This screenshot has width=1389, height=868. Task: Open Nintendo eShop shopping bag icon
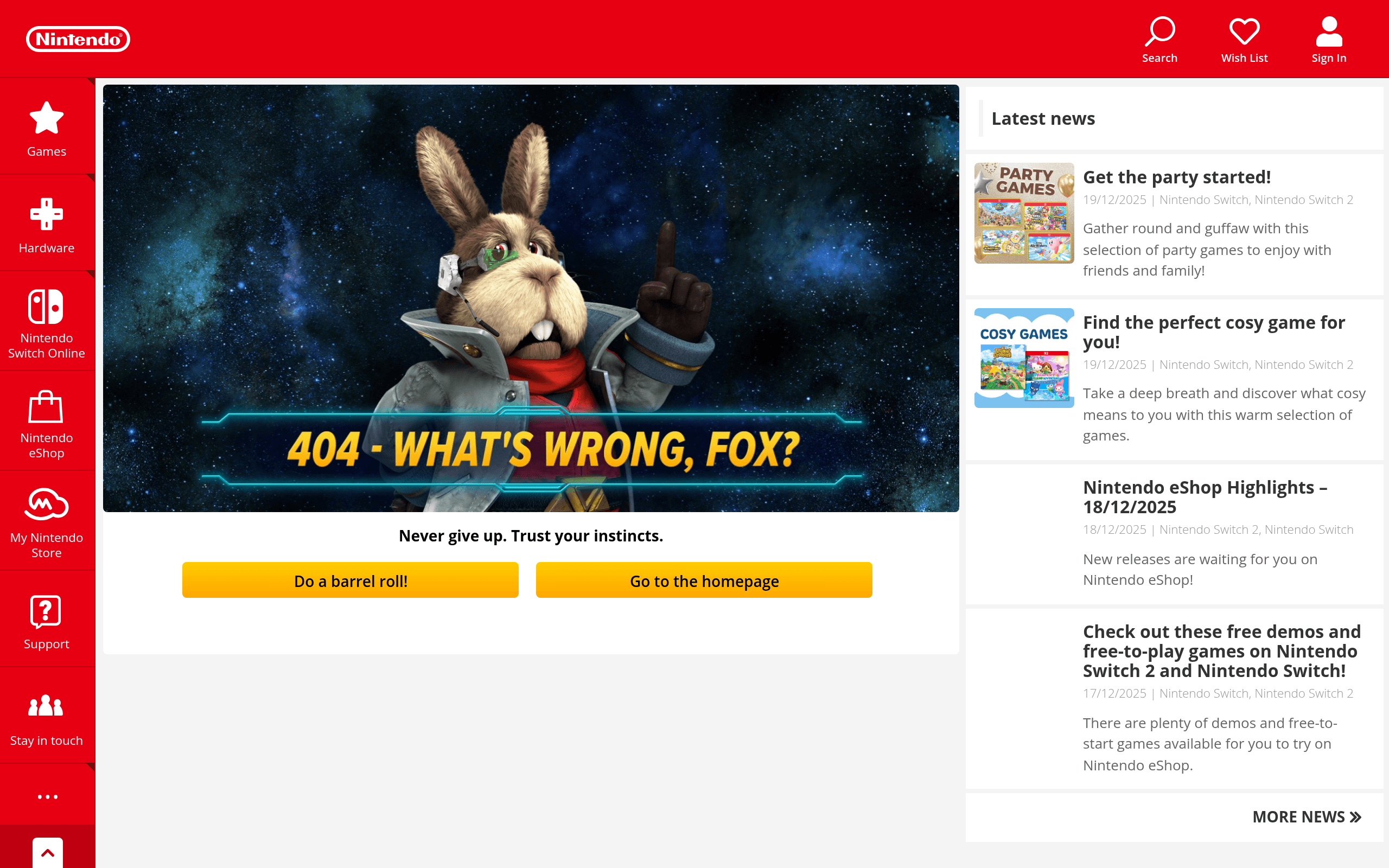[46, 406]
